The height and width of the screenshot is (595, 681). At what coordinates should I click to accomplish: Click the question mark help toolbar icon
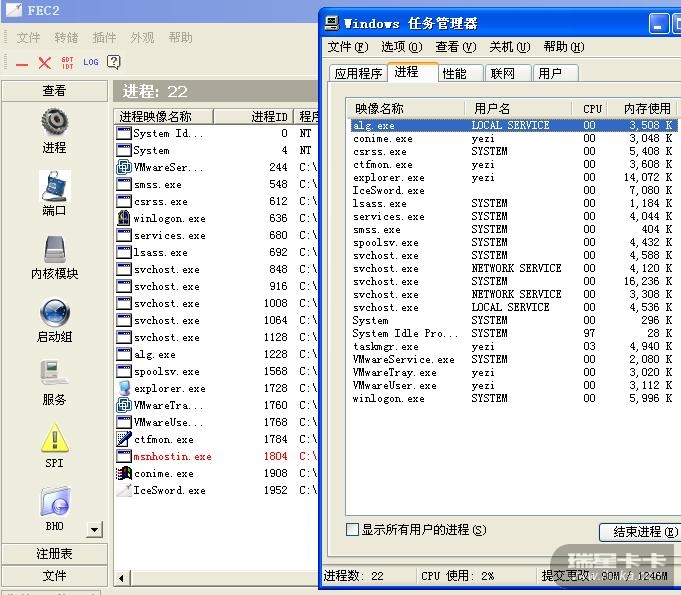(x=113, y=63)
